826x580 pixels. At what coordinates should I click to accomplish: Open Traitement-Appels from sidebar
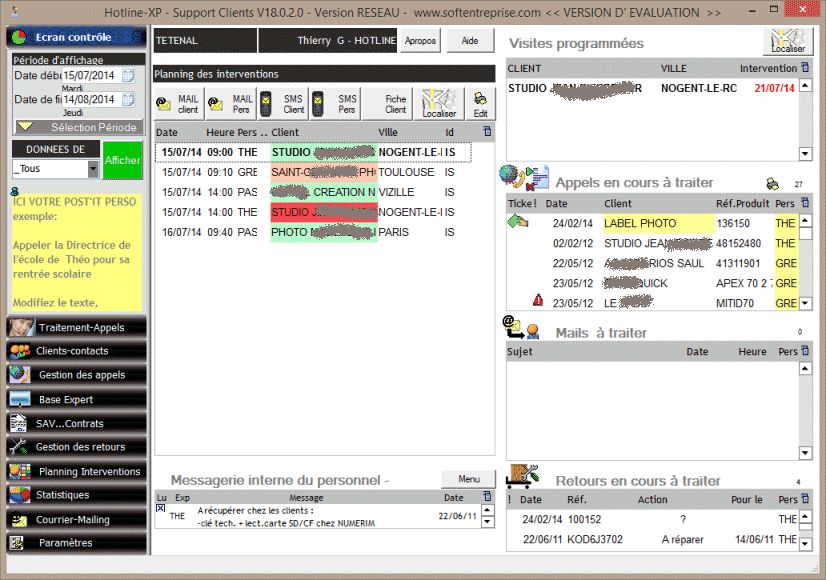pos(76,328)
